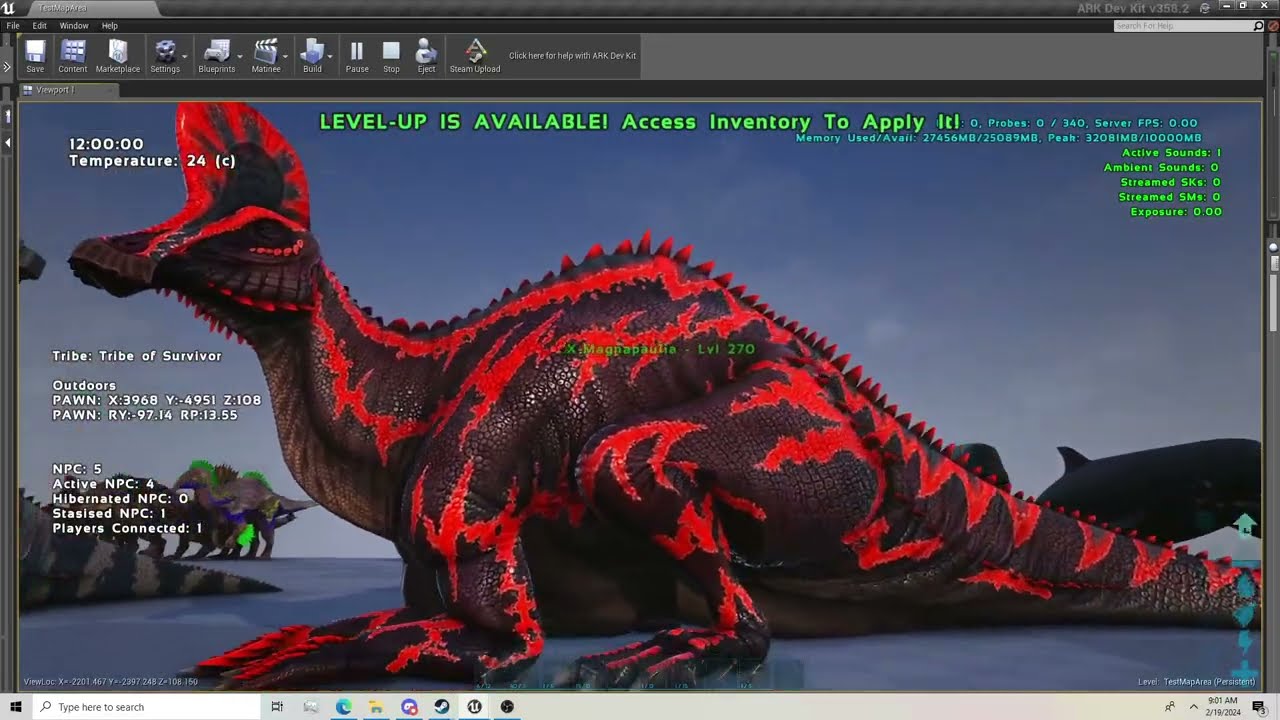Open the Settings toolbar icon

pyautogui.click(x=165, y=56)
